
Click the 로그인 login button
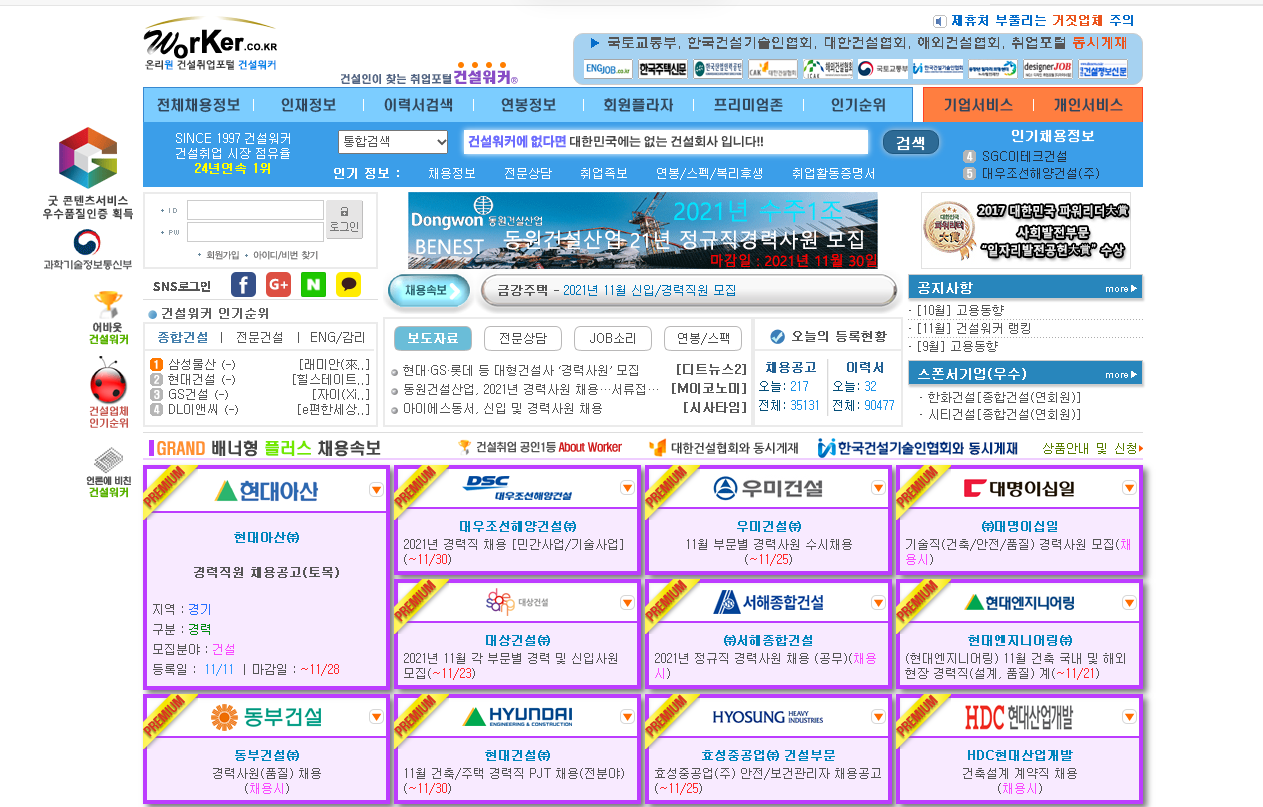point(344,220)
